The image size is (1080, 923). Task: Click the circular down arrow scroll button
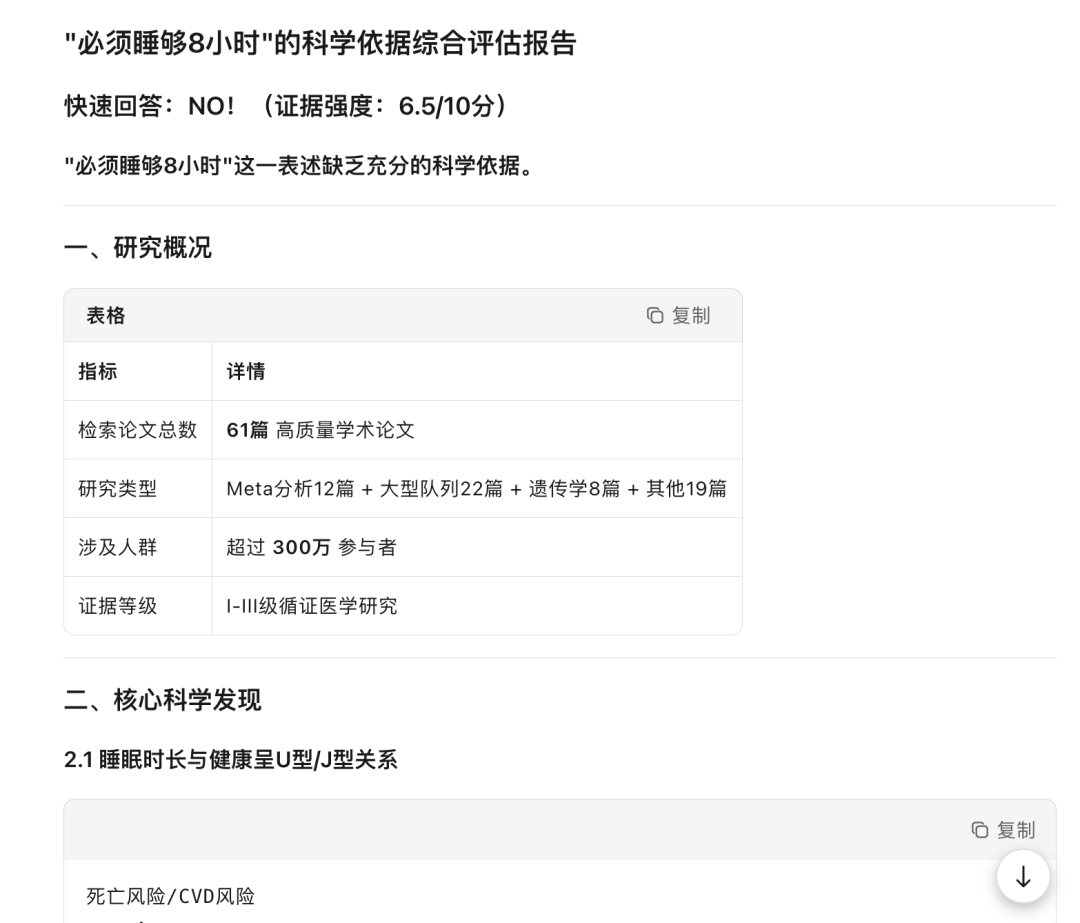[x=1022, y=877]
